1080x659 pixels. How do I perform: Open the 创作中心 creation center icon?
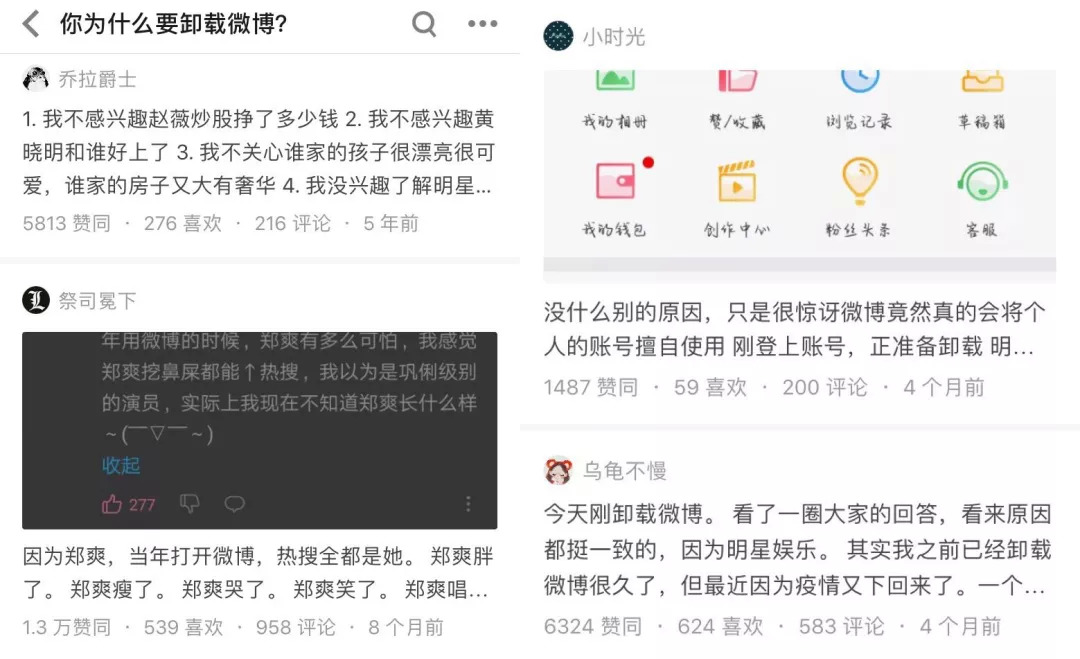(x=737, y=181)
